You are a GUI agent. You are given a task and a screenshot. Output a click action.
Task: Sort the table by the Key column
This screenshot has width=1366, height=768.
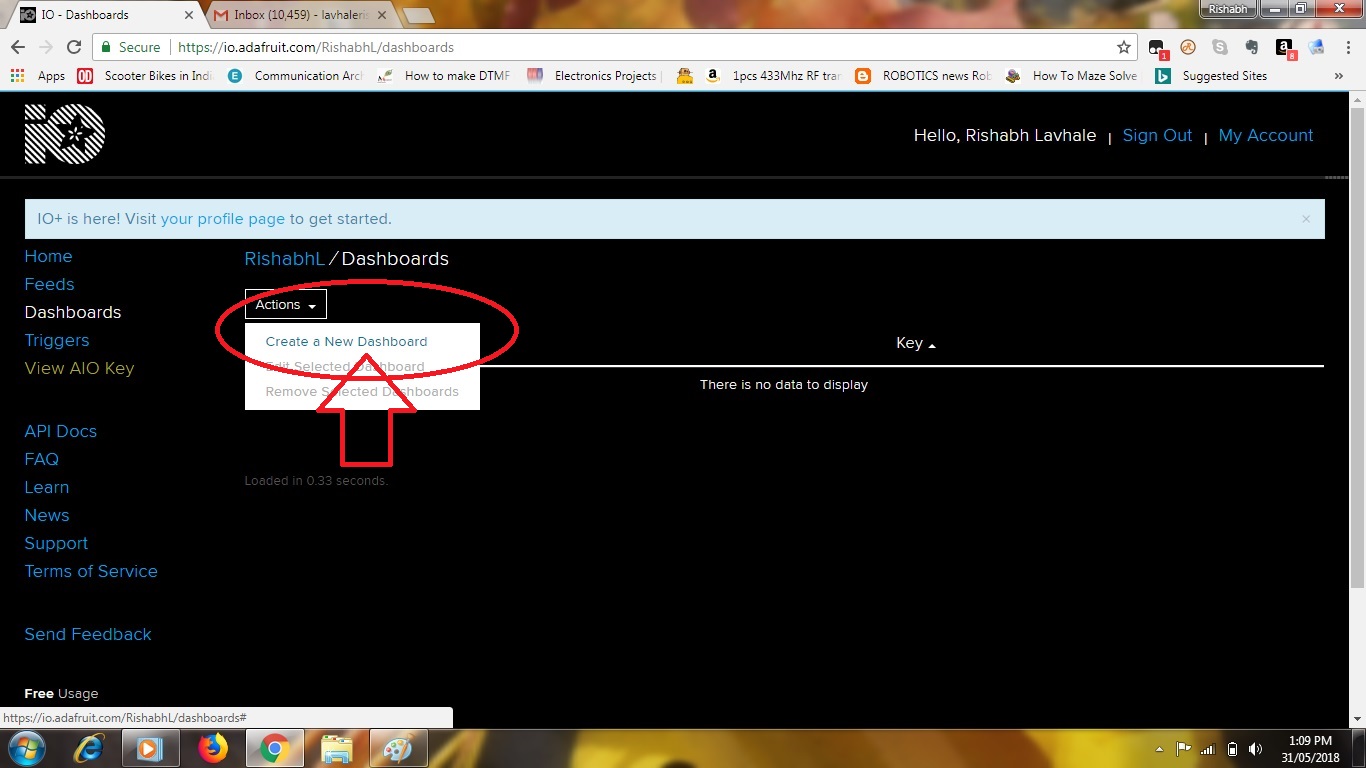[915, 343]
